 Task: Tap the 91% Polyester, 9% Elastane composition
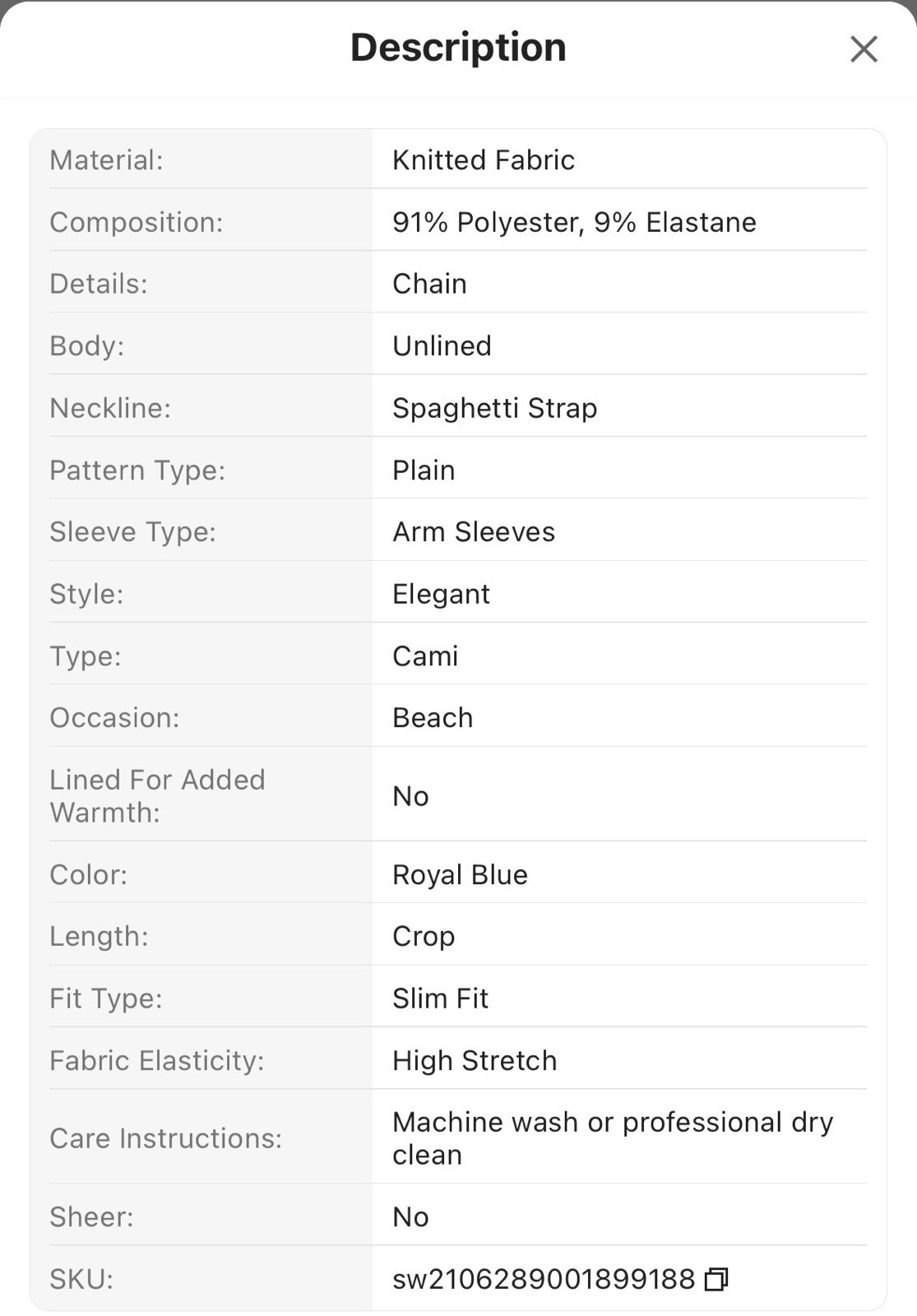(574, 222)
